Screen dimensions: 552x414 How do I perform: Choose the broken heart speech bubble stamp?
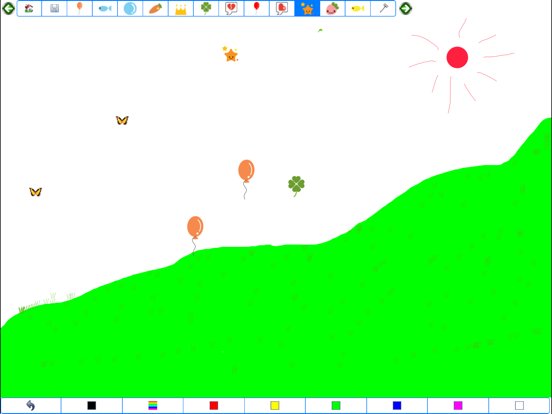[x=231, y=8]
